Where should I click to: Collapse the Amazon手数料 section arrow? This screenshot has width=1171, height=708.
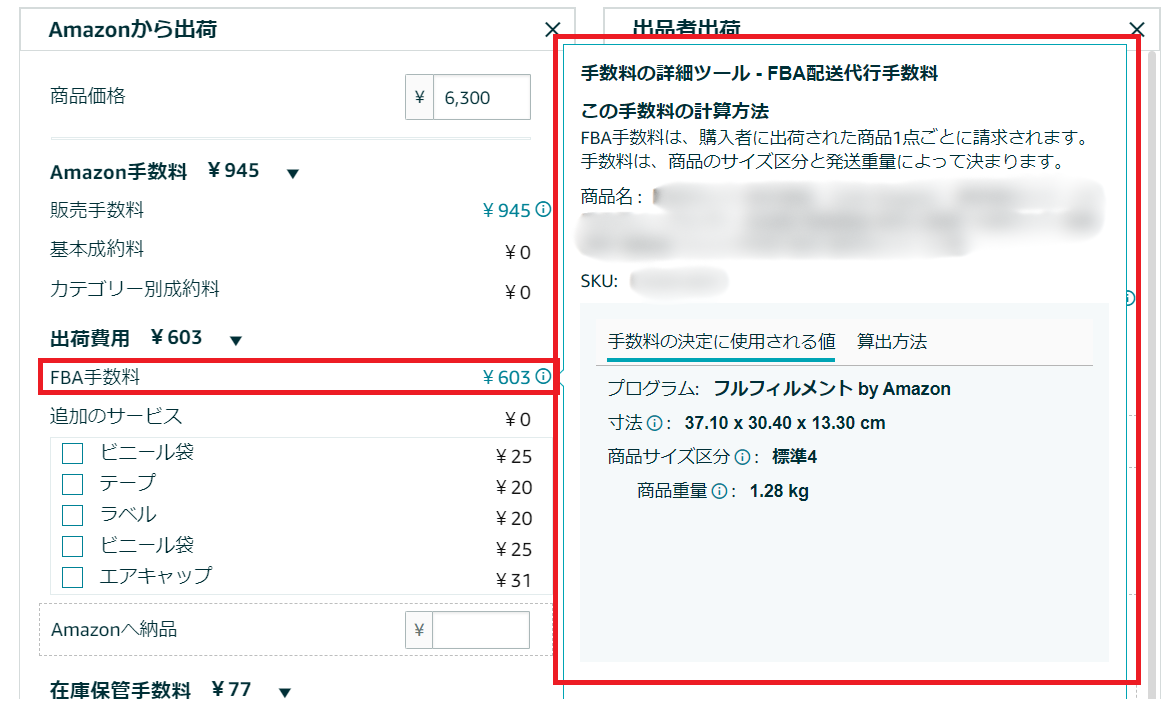tap(293, 173)
